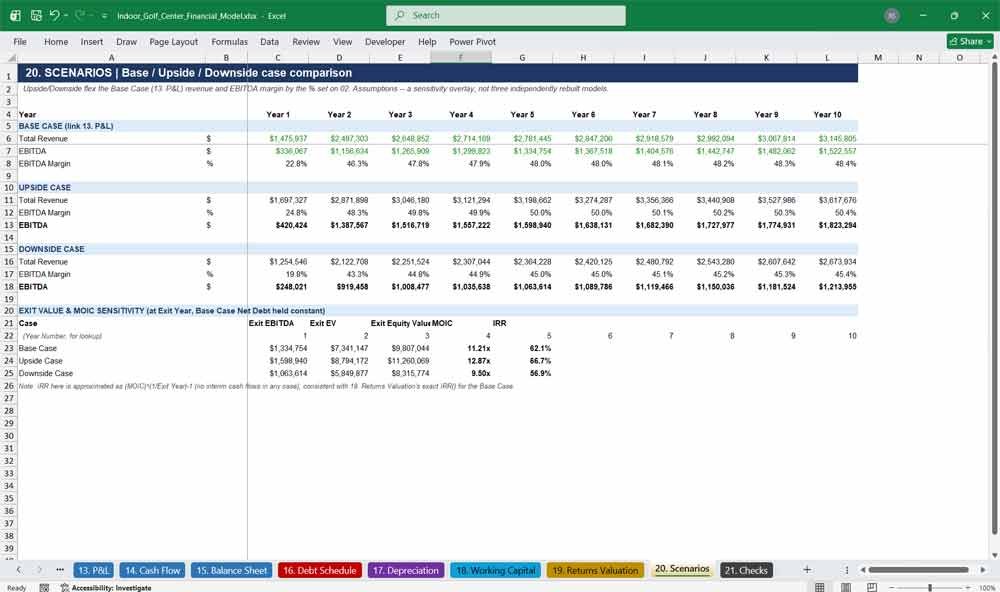Add a new sheet with plus button
Viewport: 1000px width, 592px height.
coord(807,570)
